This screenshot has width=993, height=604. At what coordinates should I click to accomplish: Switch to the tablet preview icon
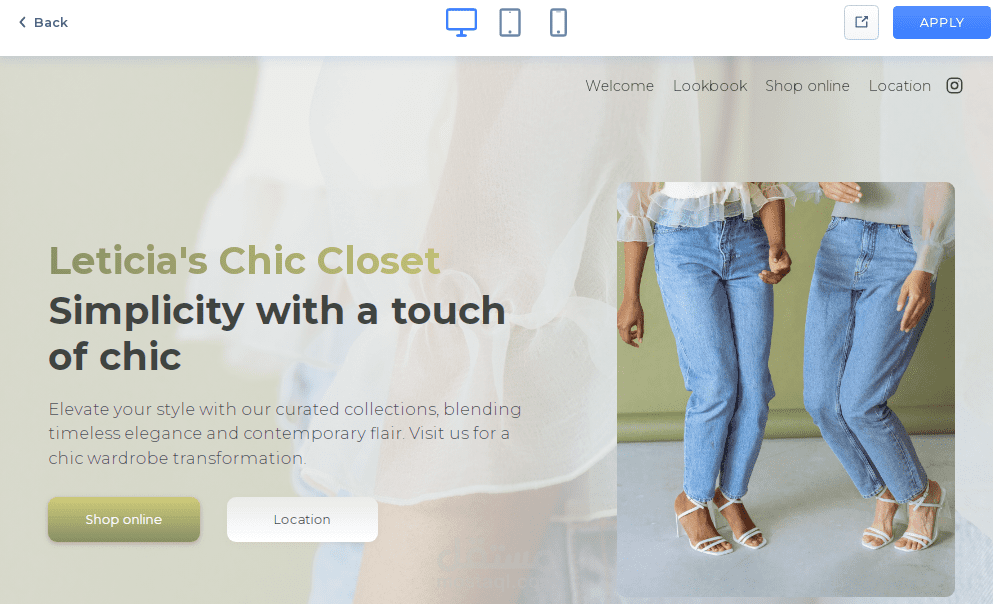[510, 23]
